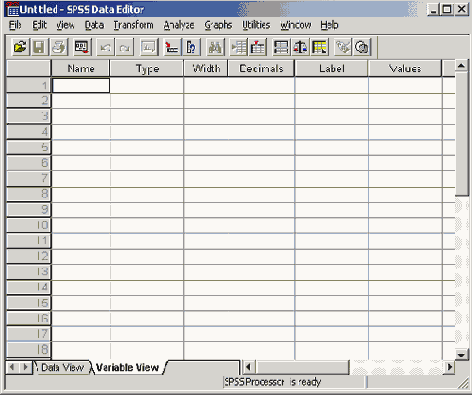Click the tab scroll right arrow
This screenshot has width=472, height=395.
(x=25, y=367)
